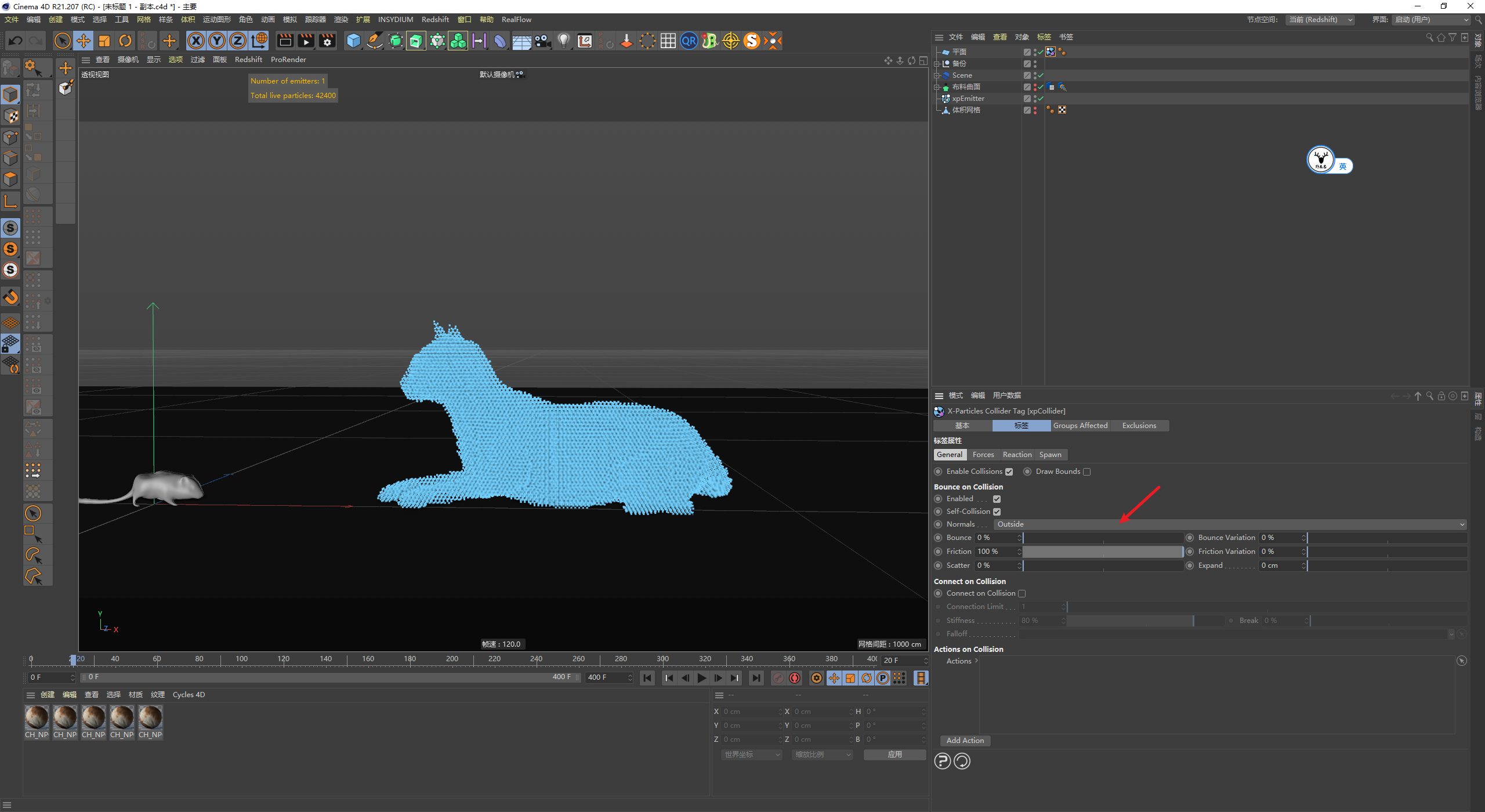Click the Render Settings clapperboard icon
The width and height of the screenshot is (1485, 812).
327,41
